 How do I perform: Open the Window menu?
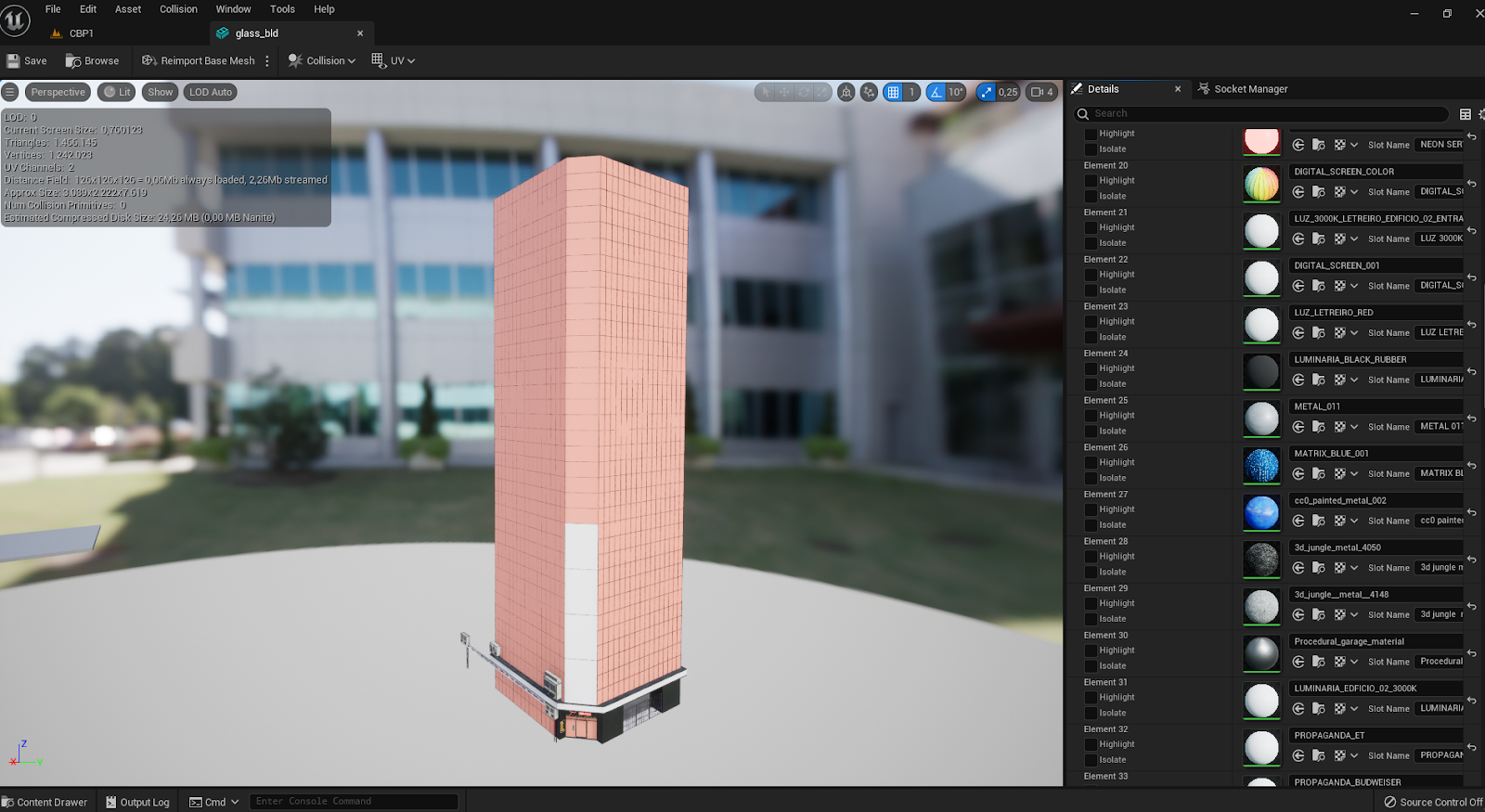[233, 9]
